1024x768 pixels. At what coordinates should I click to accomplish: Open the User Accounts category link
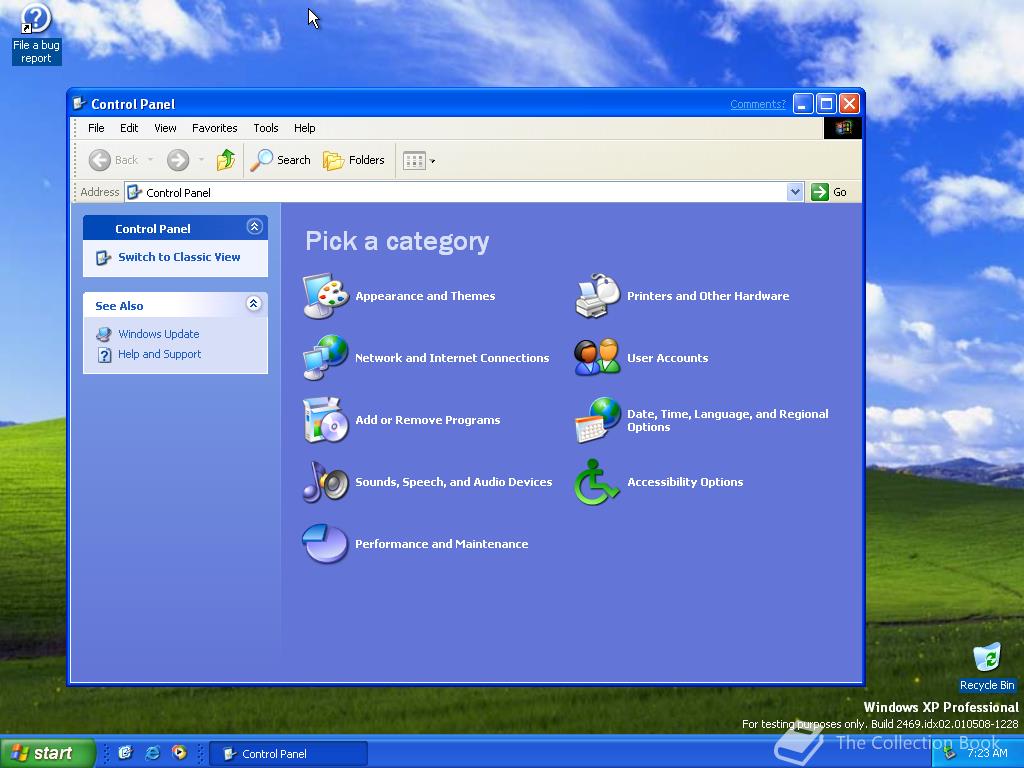pos(667,358)
